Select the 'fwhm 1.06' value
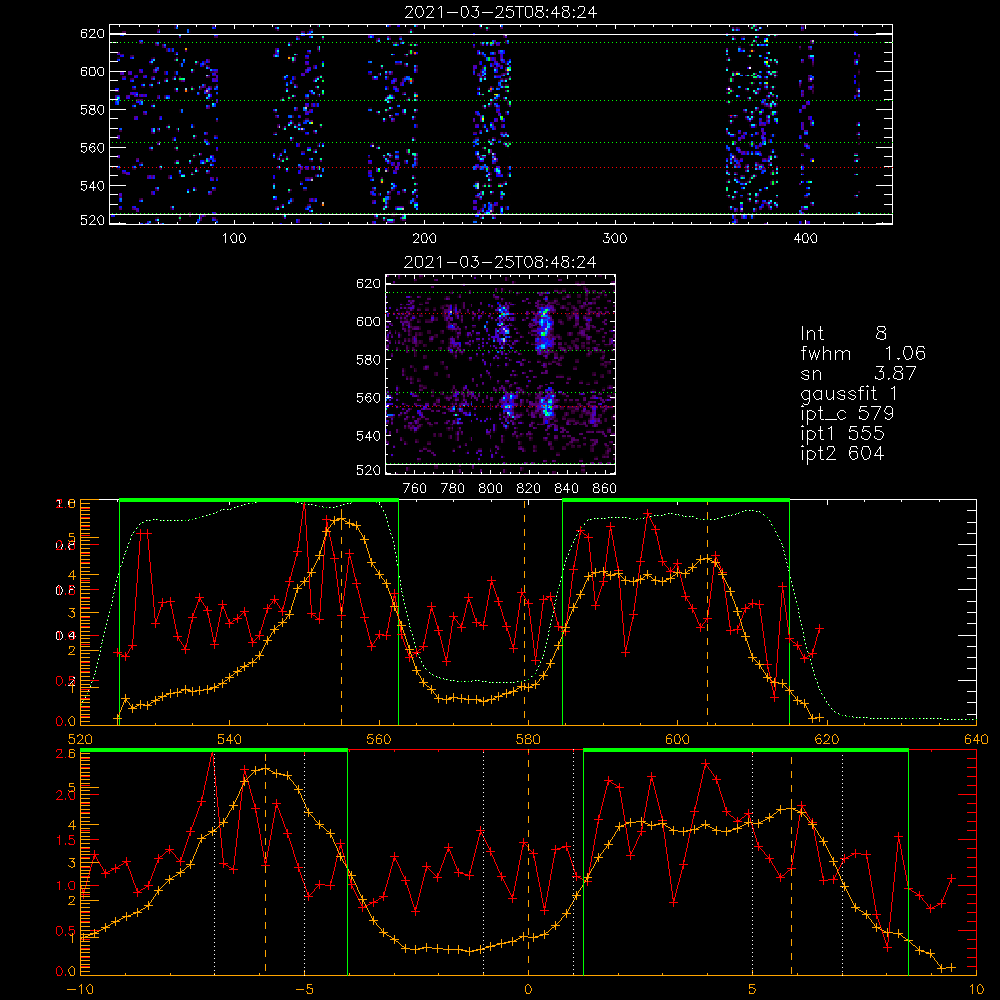This screenshot has height=1000, width=1000. click(x=863, y=353)
